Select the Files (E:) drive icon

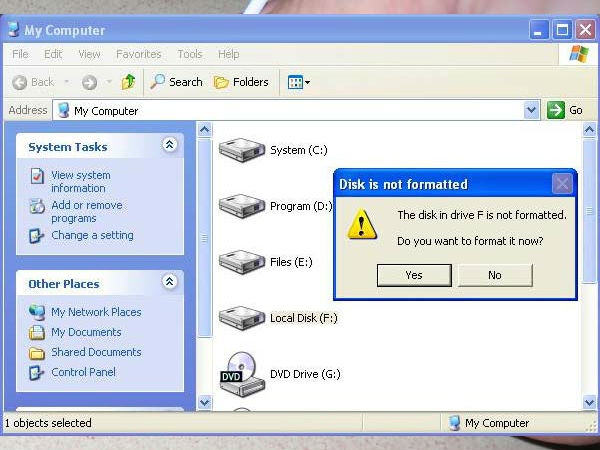[x=242, y=262]
